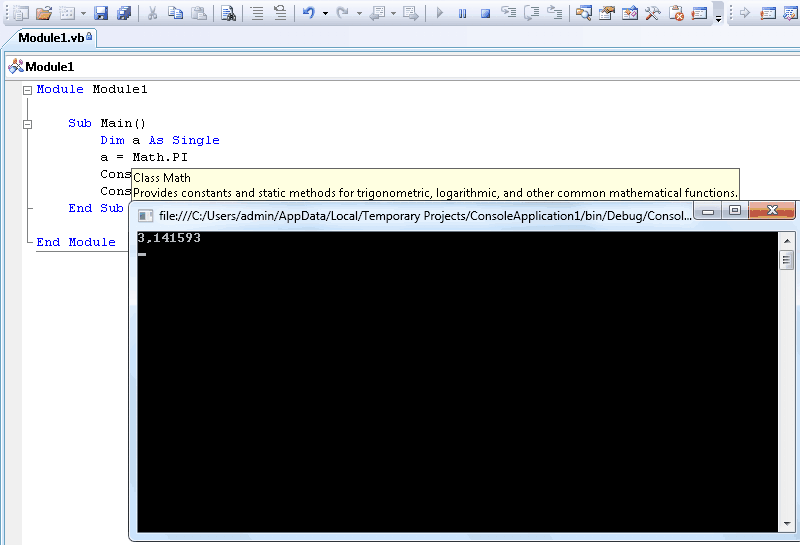Click the Navigate Forward icon
This screenshot has width=800, height=545.
pos(410,13)
